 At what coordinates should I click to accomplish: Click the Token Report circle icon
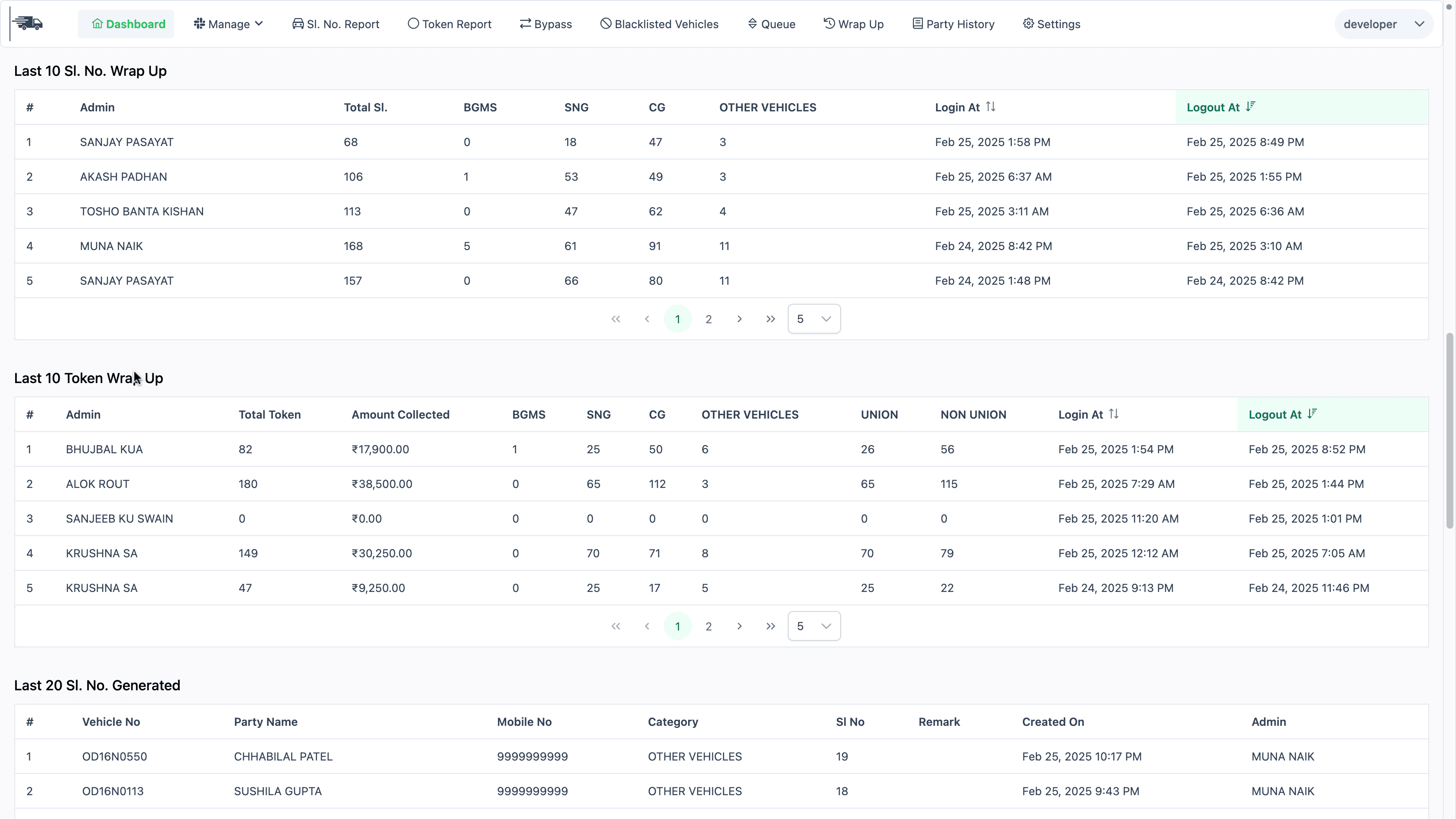[414, 24]
